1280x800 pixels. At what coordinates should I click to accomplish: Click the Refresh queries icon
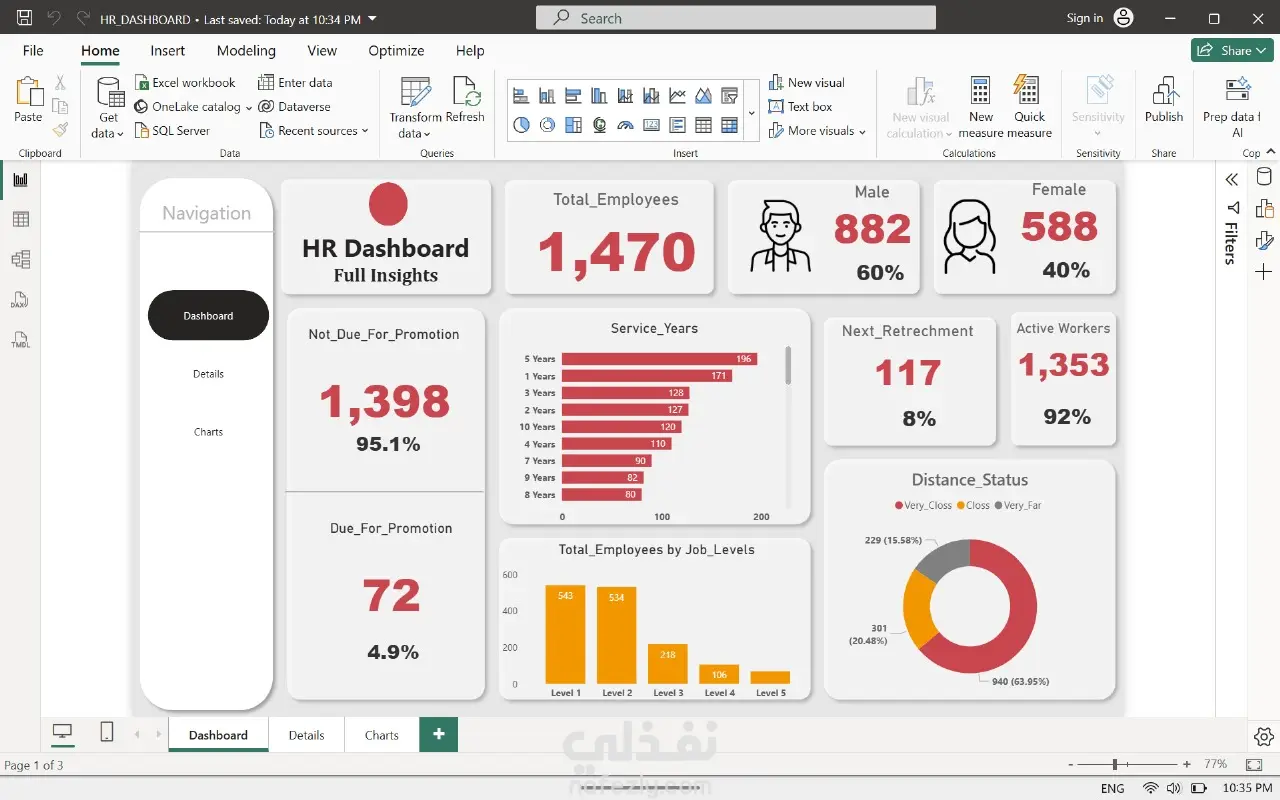tap(465, 100)
